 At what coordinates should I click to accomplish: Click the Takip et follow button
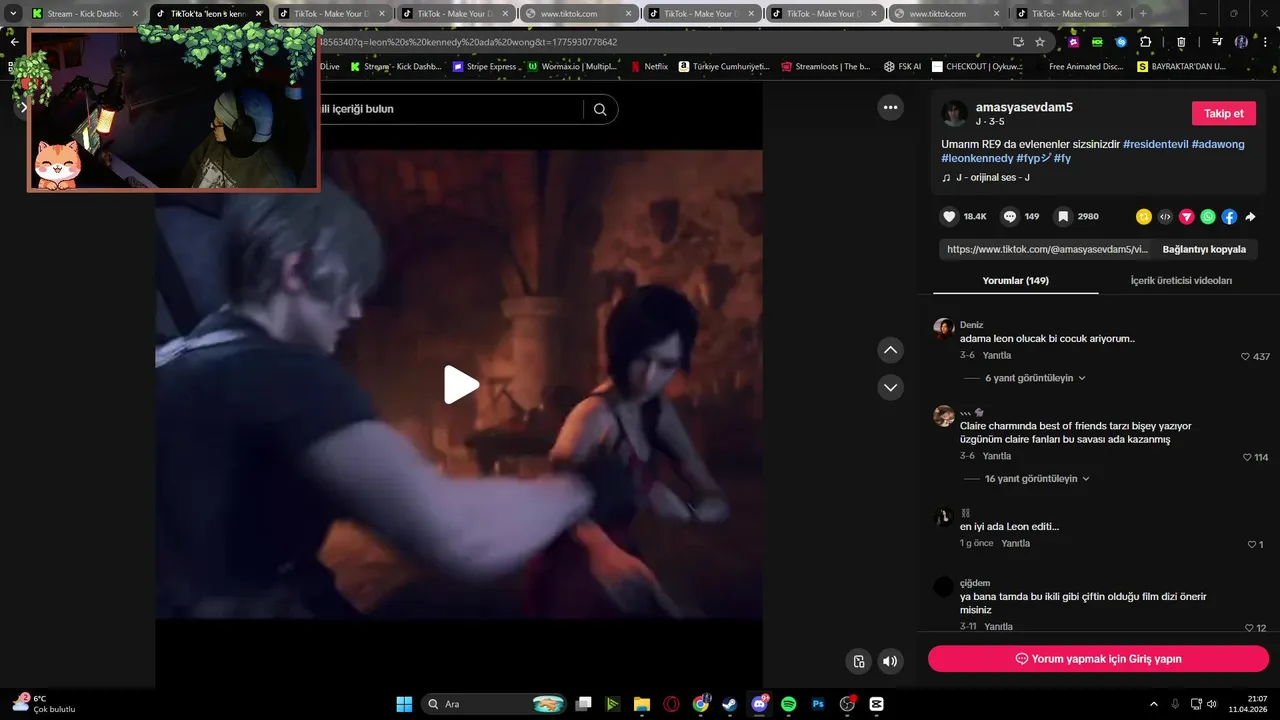click(x=1223, y=113)
